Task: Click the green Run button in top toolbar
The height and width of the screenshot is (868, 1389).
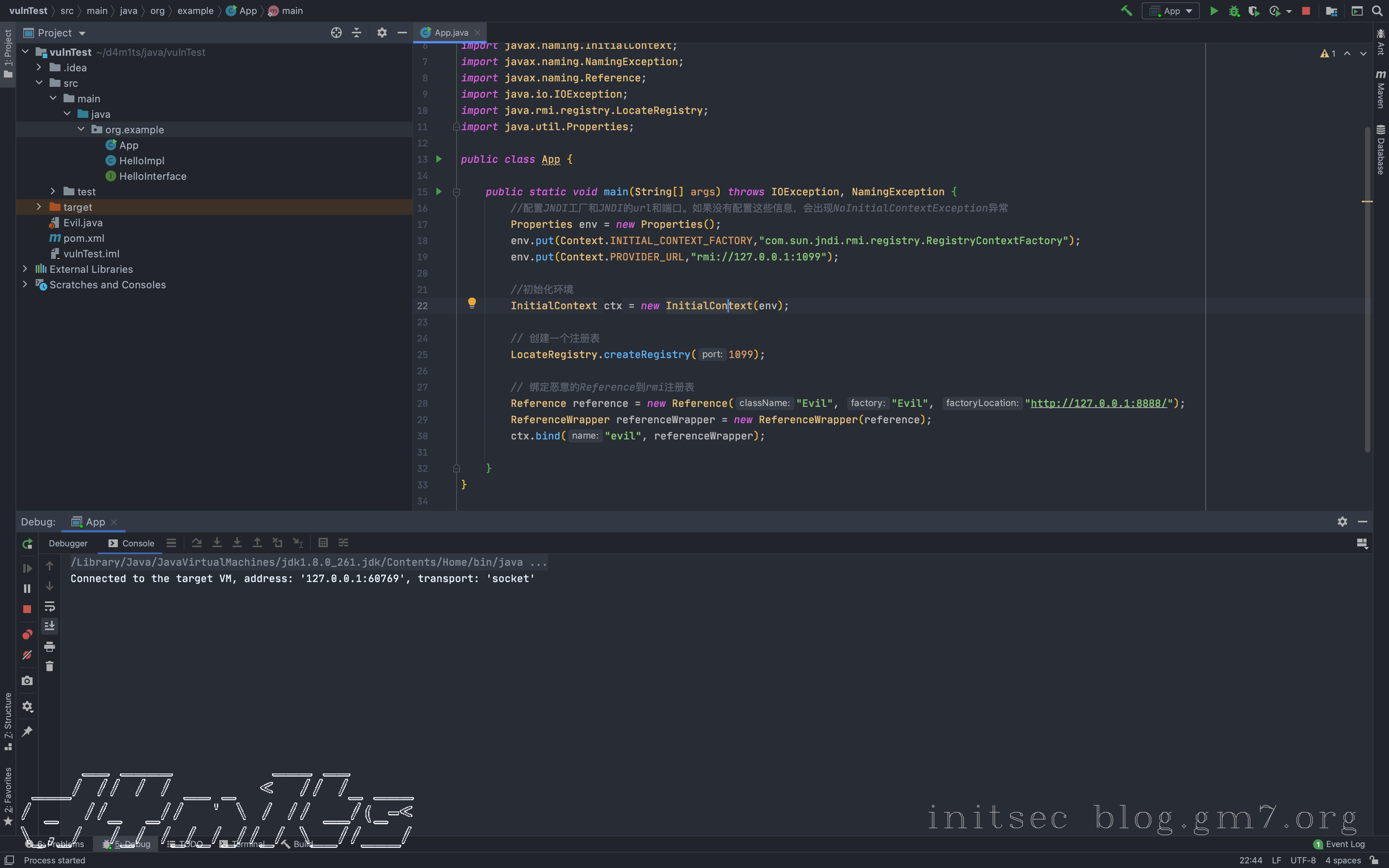Action: [x=1214, y=11]
